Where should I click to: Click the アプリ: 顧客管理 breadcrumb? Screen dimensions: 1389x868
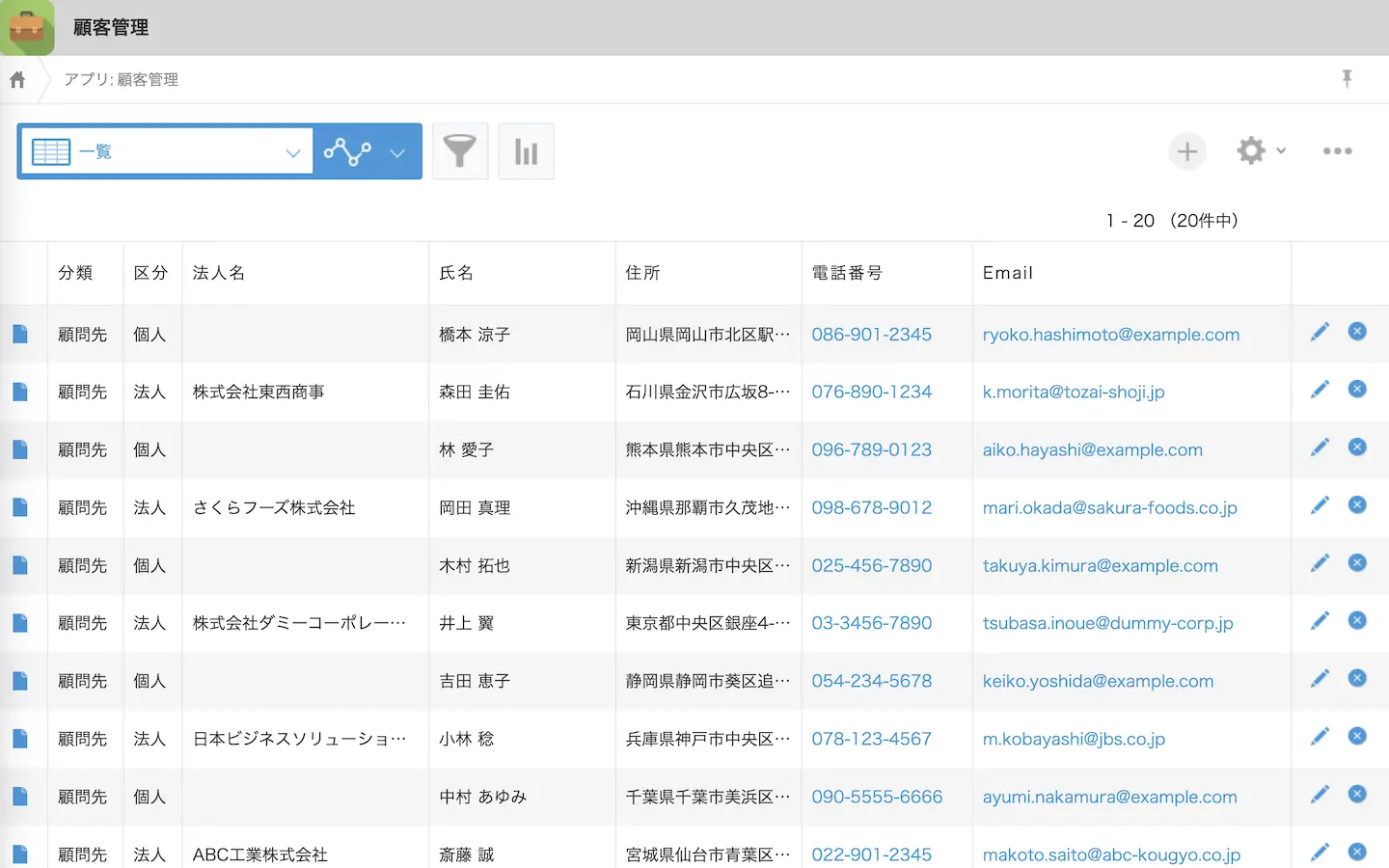point(122,80)
